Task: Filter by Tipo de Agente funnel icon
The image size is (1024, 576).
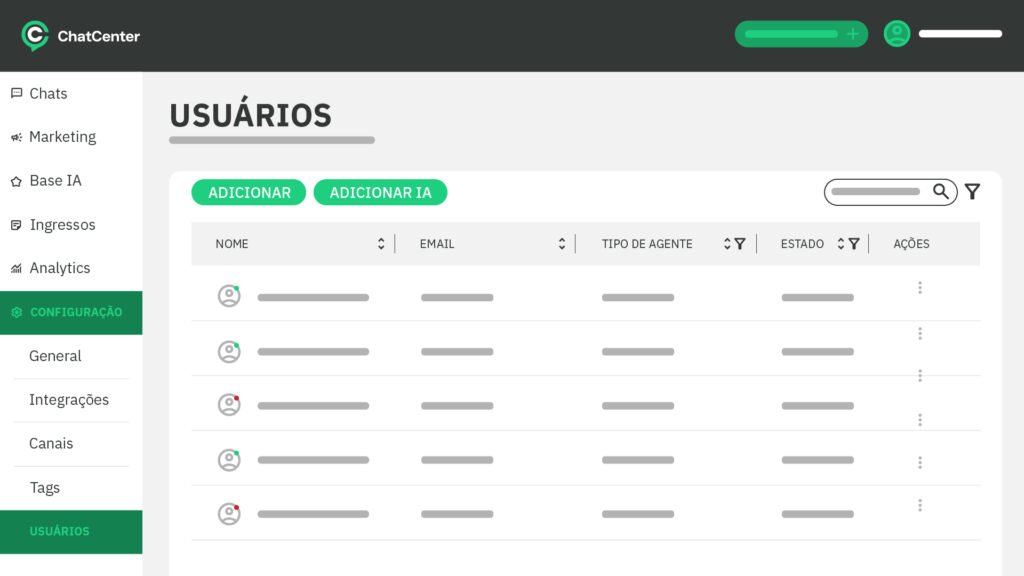Action: point(740,244)
